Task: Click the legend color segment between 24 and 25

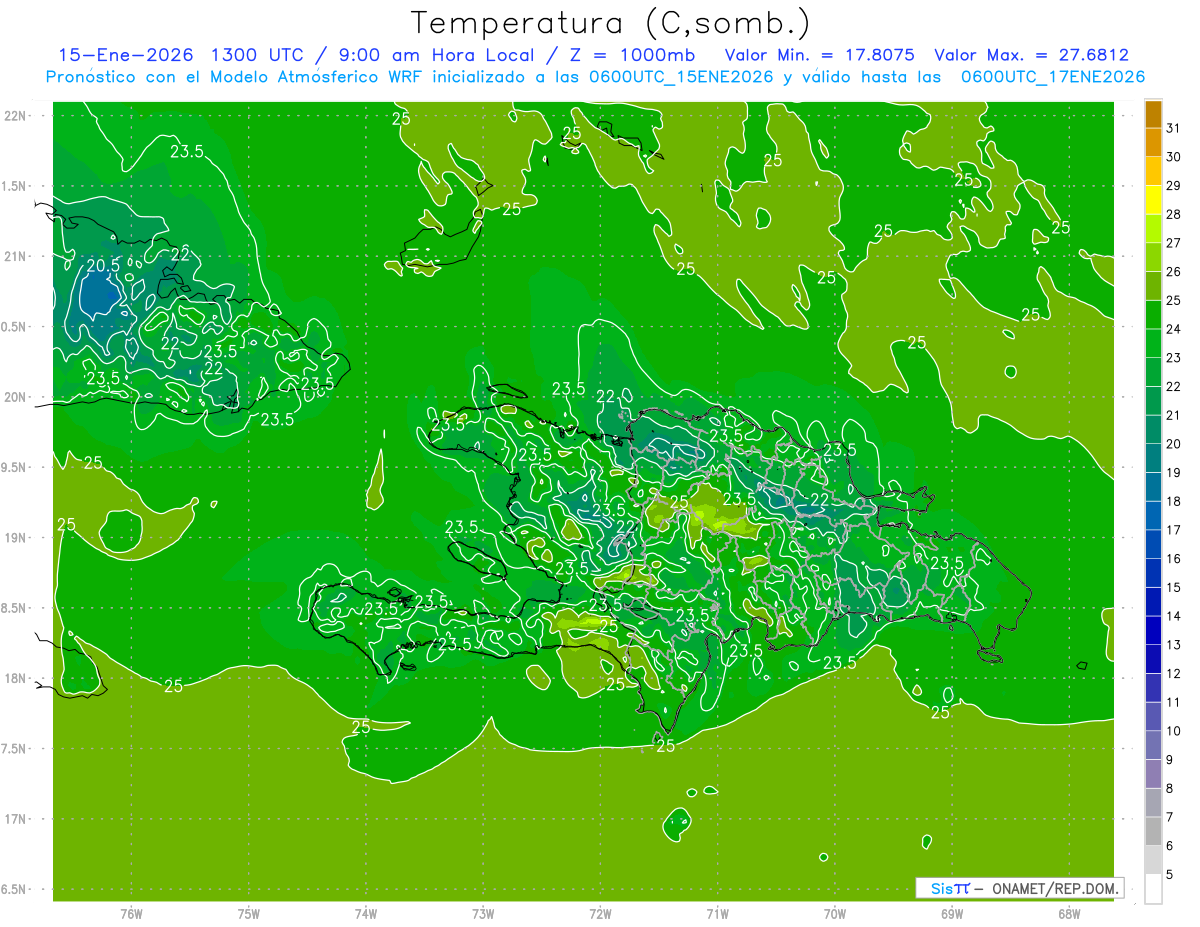Action: pyautogui.click(x=1153, y=315)
